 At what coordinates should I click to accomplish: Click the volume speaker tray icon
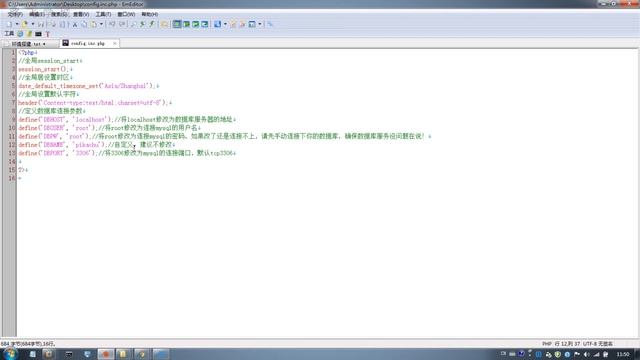[587, 354]
